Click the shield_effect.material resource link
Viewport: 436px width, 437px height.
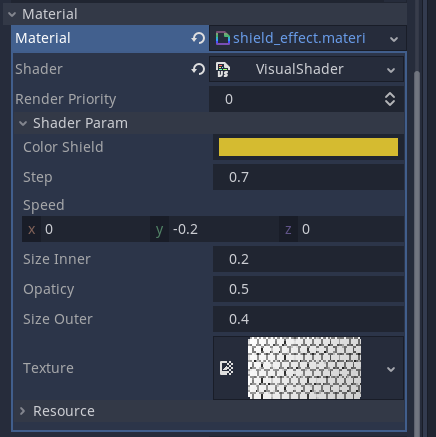click(x=299, y=38)
